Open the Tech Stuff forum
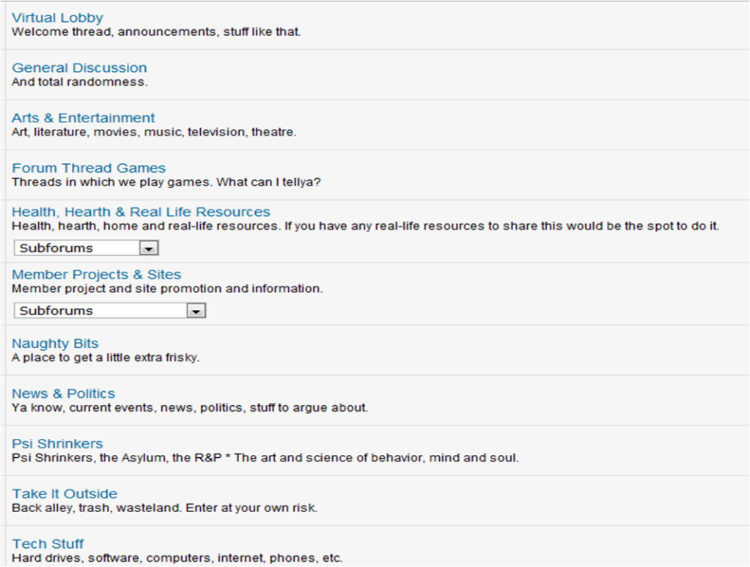Image resolution: width=750 pixels, height=567 pixels. [48, 544]
